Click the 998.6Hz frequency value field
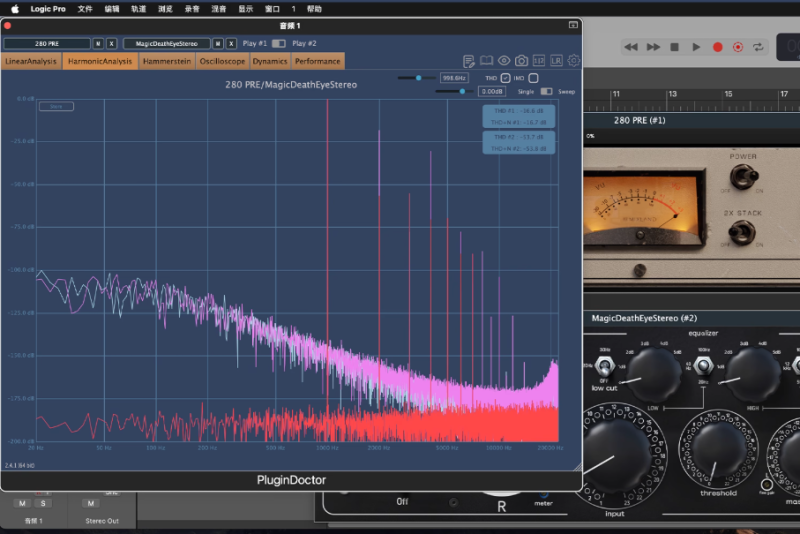 (454, 78)
